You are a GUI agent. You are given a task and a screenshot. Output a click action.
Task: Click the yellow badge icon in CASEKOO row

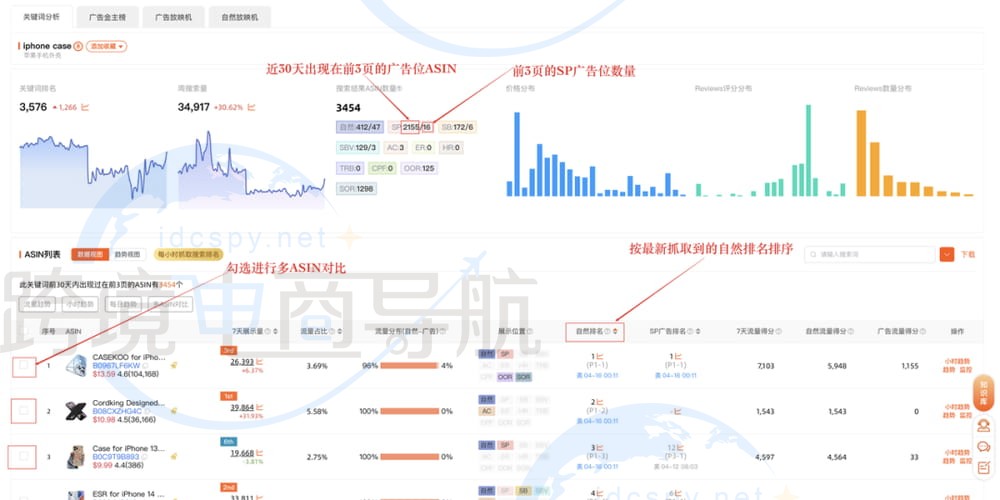click(174, 365)
